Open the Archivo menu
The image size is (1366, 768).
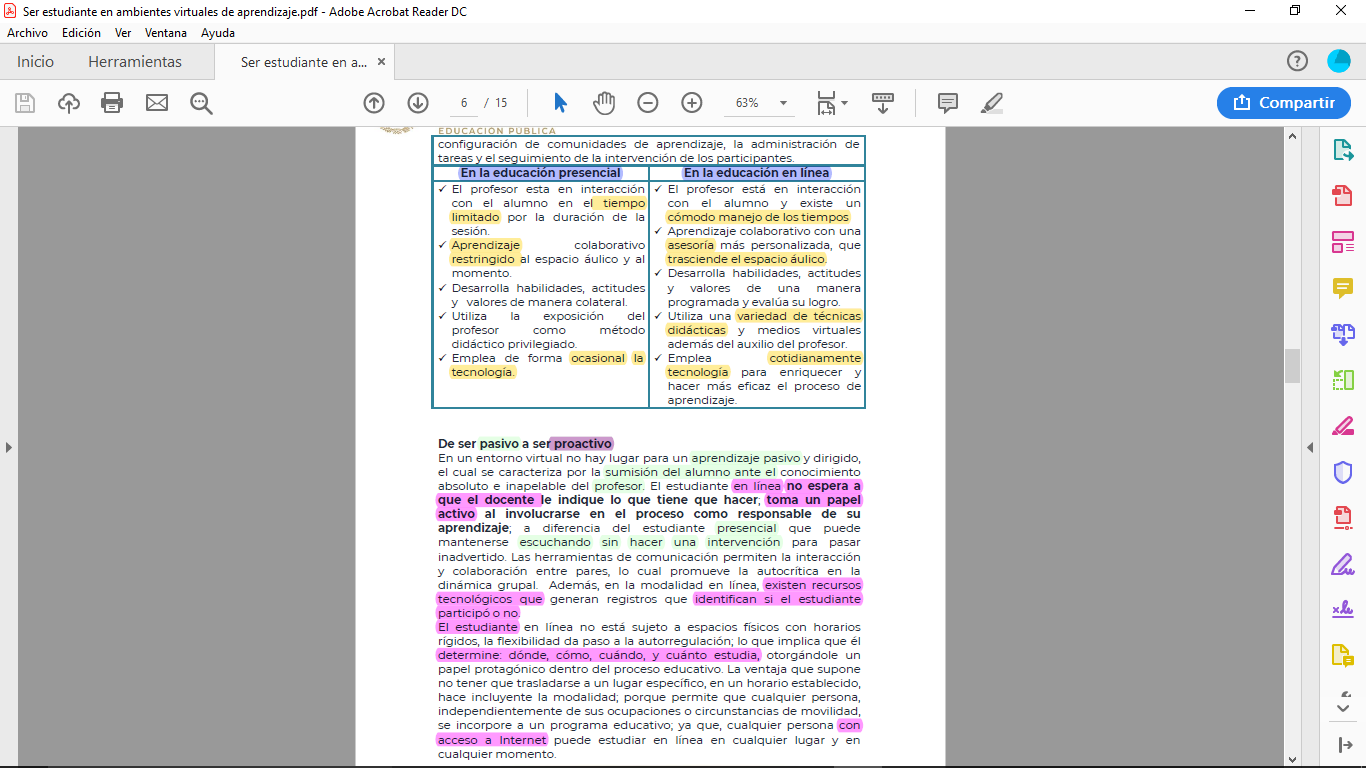click(27, 33)
